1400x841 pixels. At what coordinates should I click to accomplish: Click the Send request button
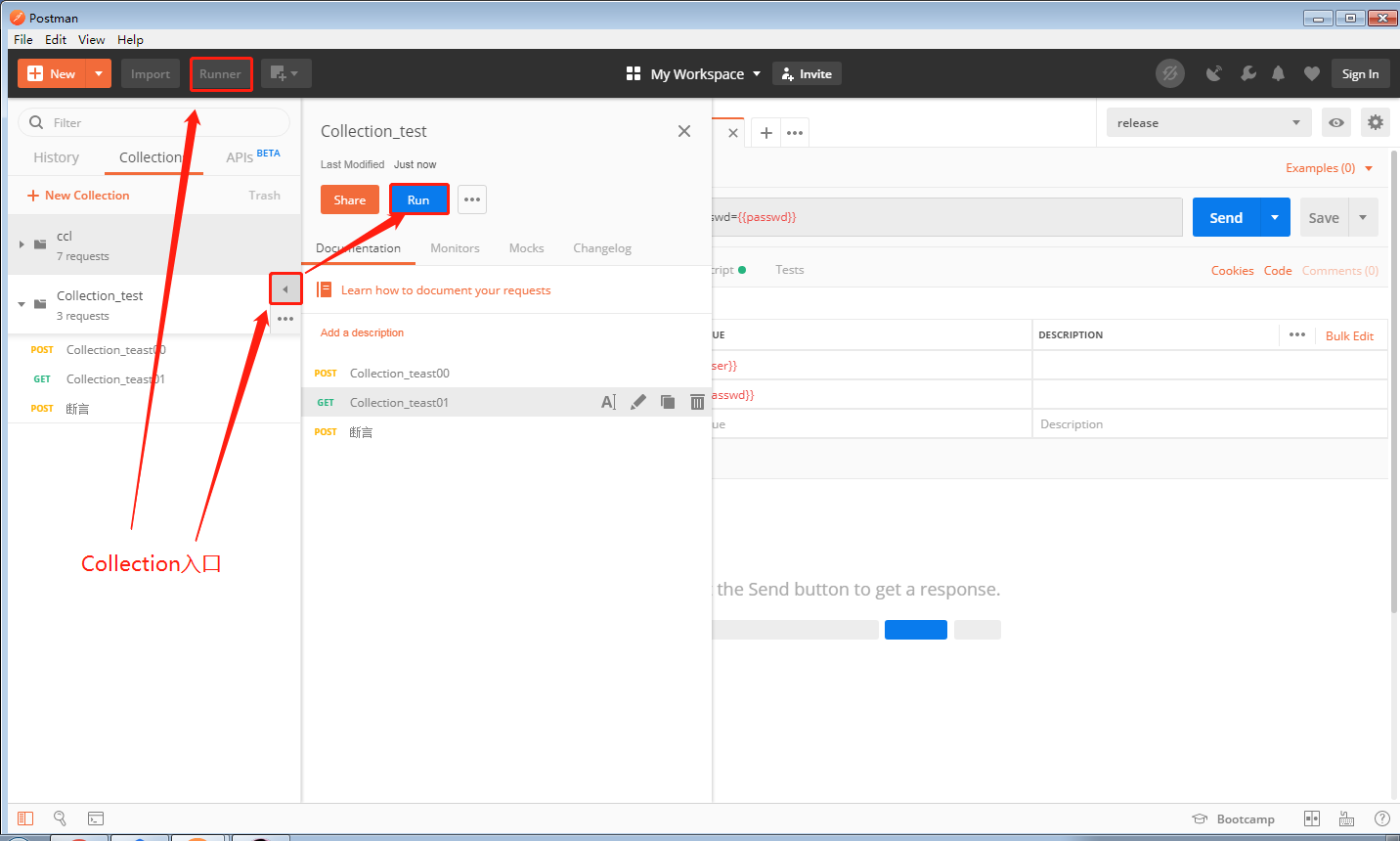tap(1227, 217)
